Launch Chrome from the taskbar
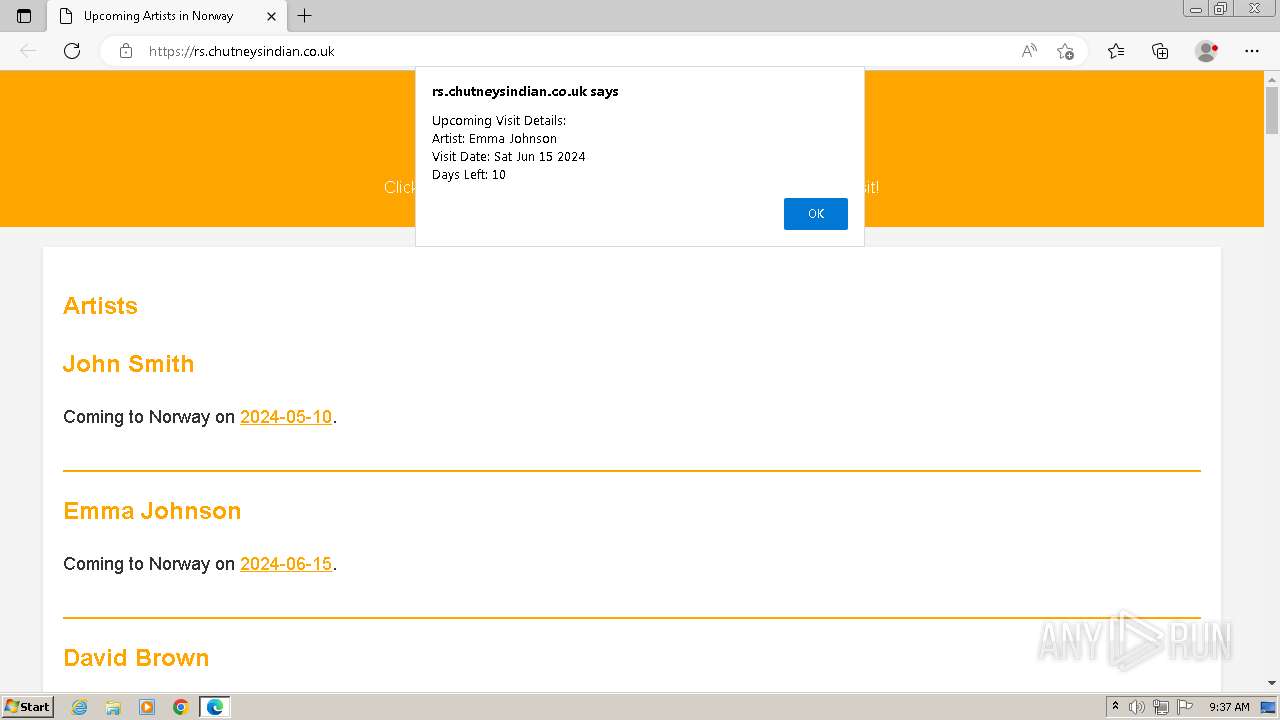Image resolution: width=1280 pixels, height=720 pixels. 181,707
